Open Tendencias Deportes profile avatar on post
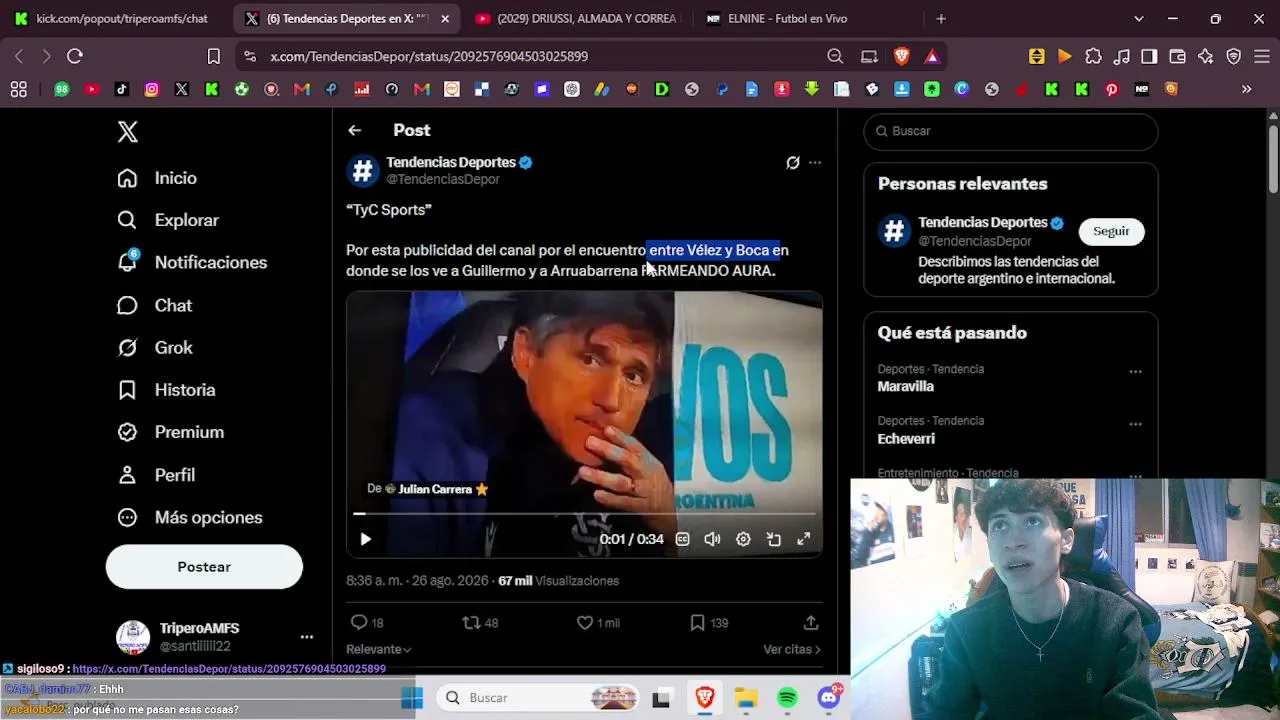1280x720 pixels. 363,171
